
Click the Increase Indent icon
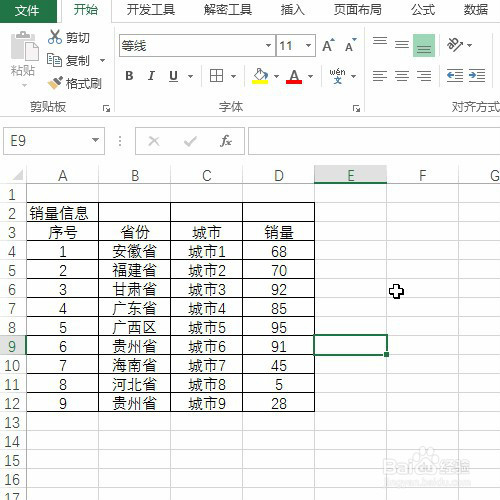[477, 76]
